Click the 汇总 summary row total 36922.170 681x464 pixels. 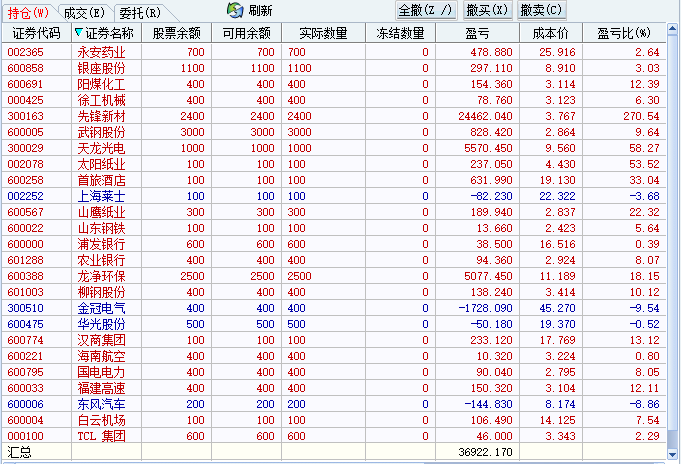pyautogui.click(x=489, y=453)
